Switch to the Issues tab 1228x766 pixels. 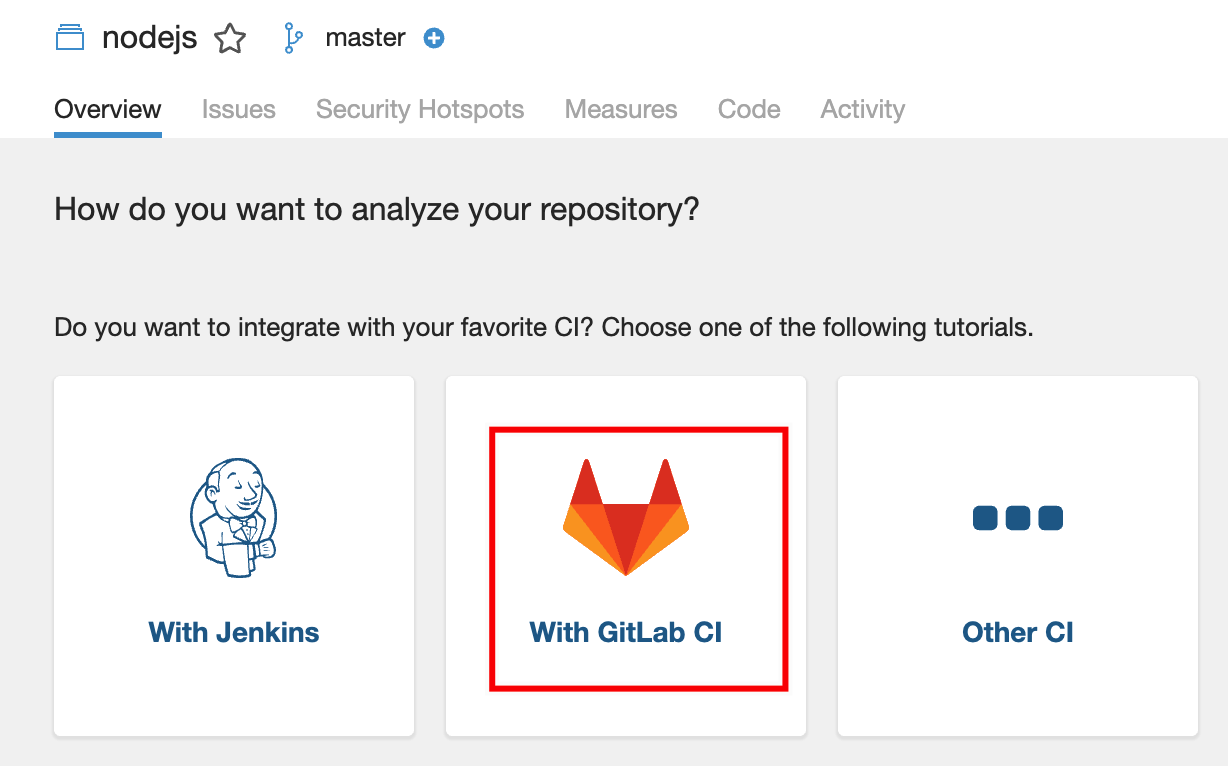click(238, 110)
